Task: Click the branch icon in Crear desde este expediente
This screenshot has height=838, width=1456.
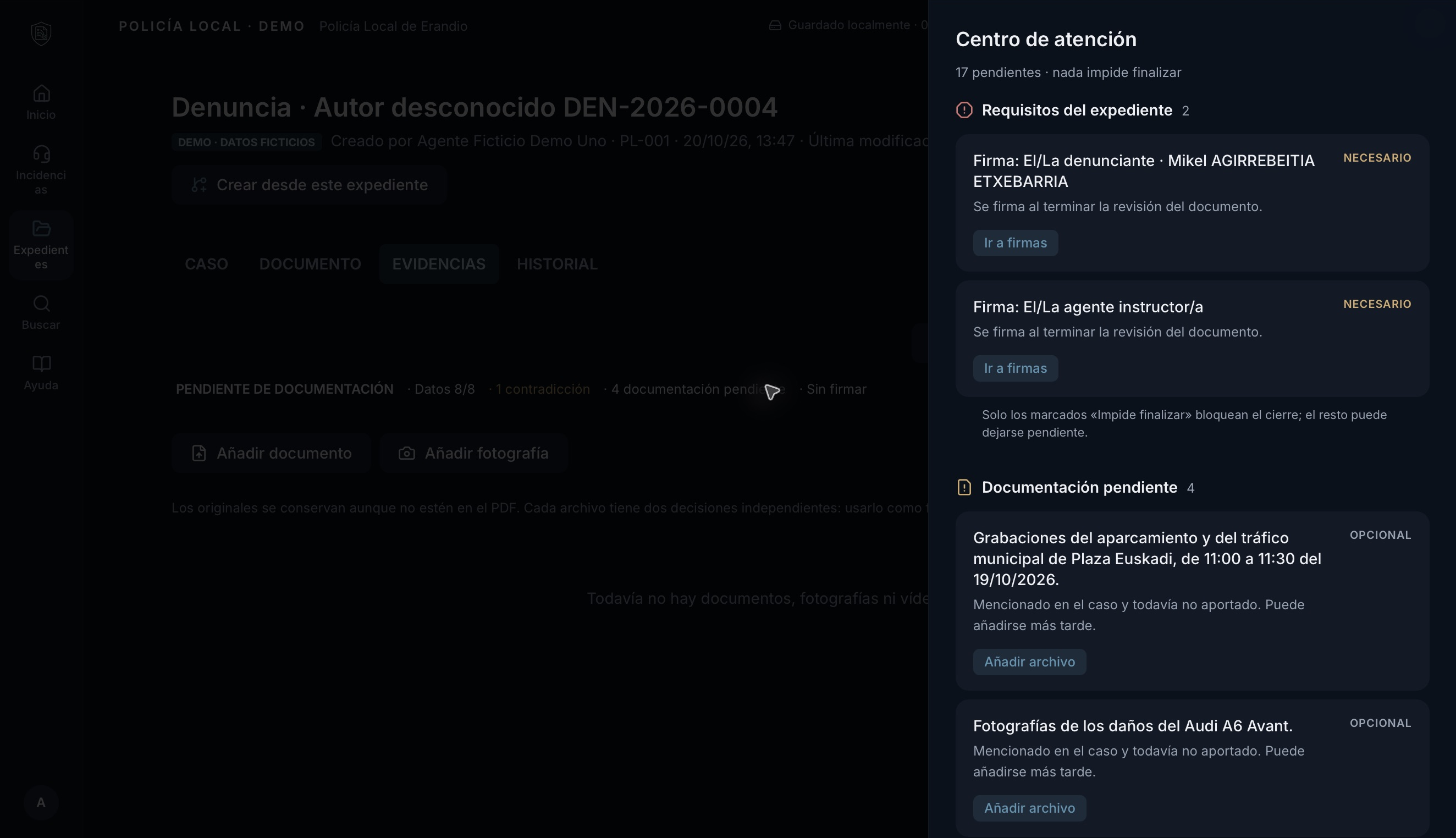Action: 198,185
